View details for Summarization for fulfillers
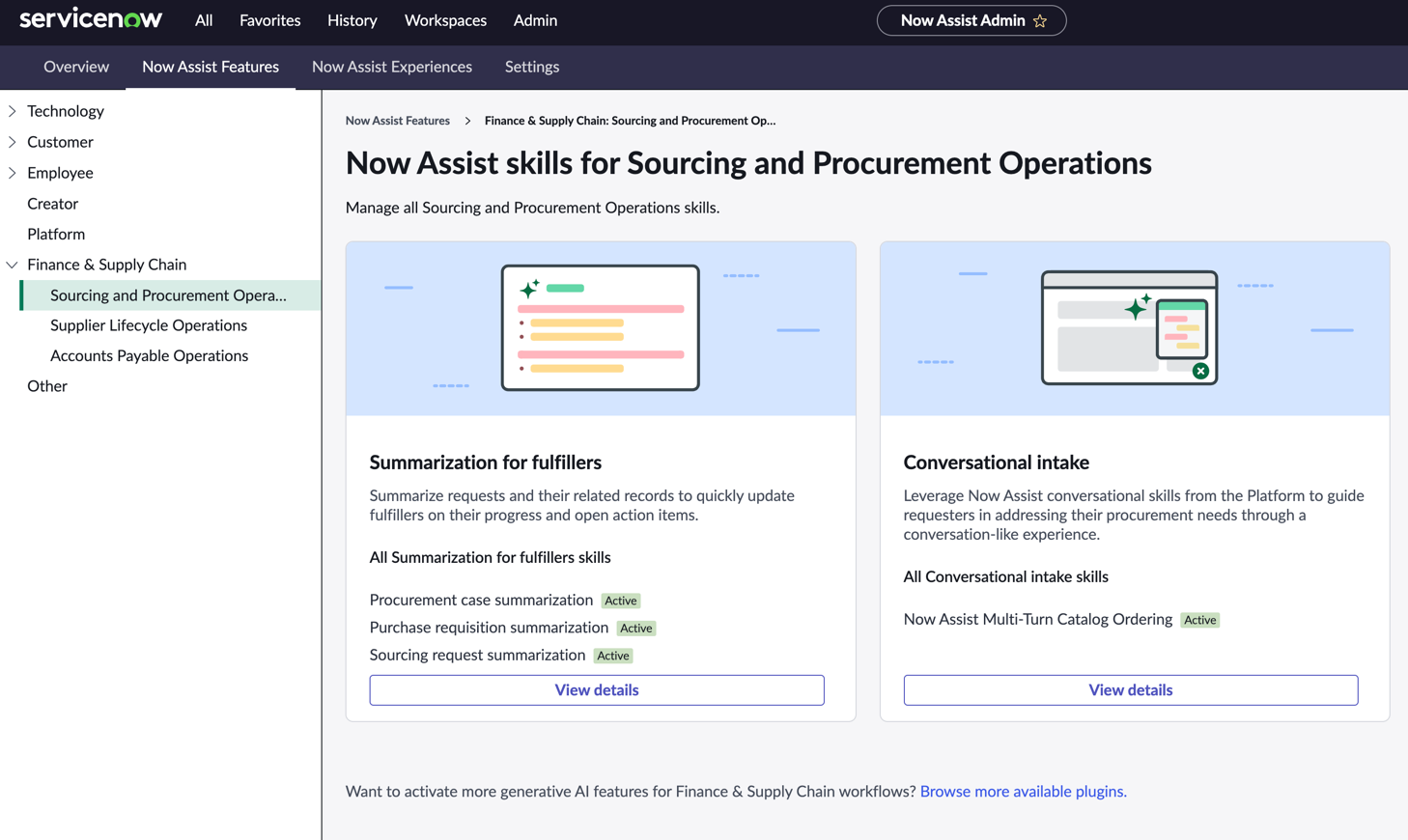 597,689
